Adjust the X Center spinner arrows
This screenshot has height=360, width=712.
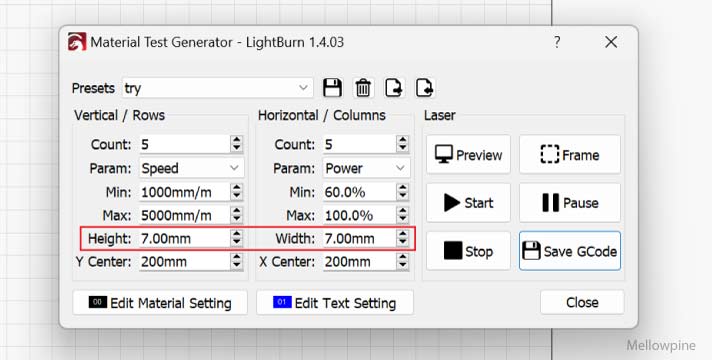click(x=403, y=261)
